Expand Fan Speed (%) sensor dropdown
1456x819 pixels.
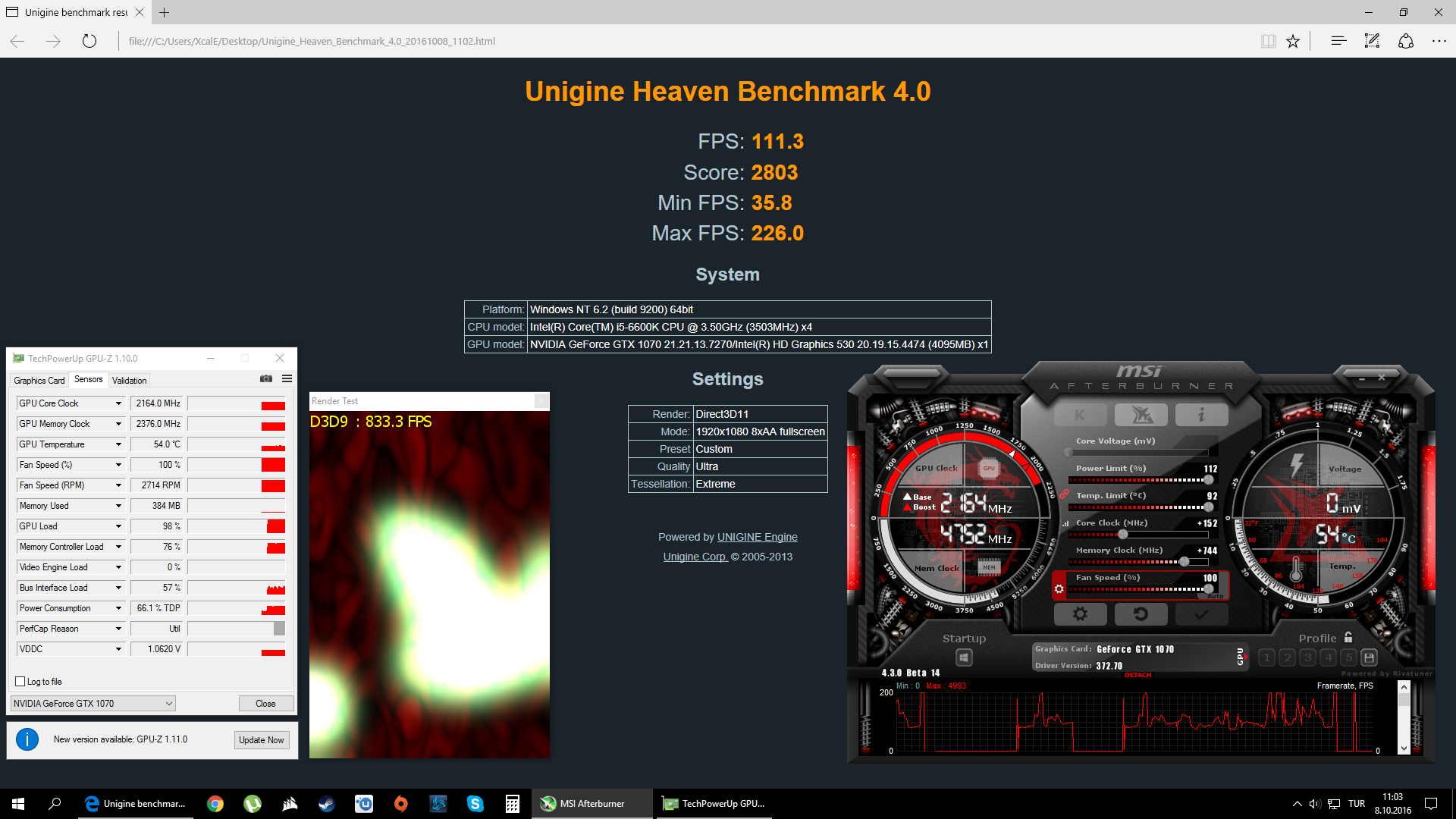pos(118,465)
